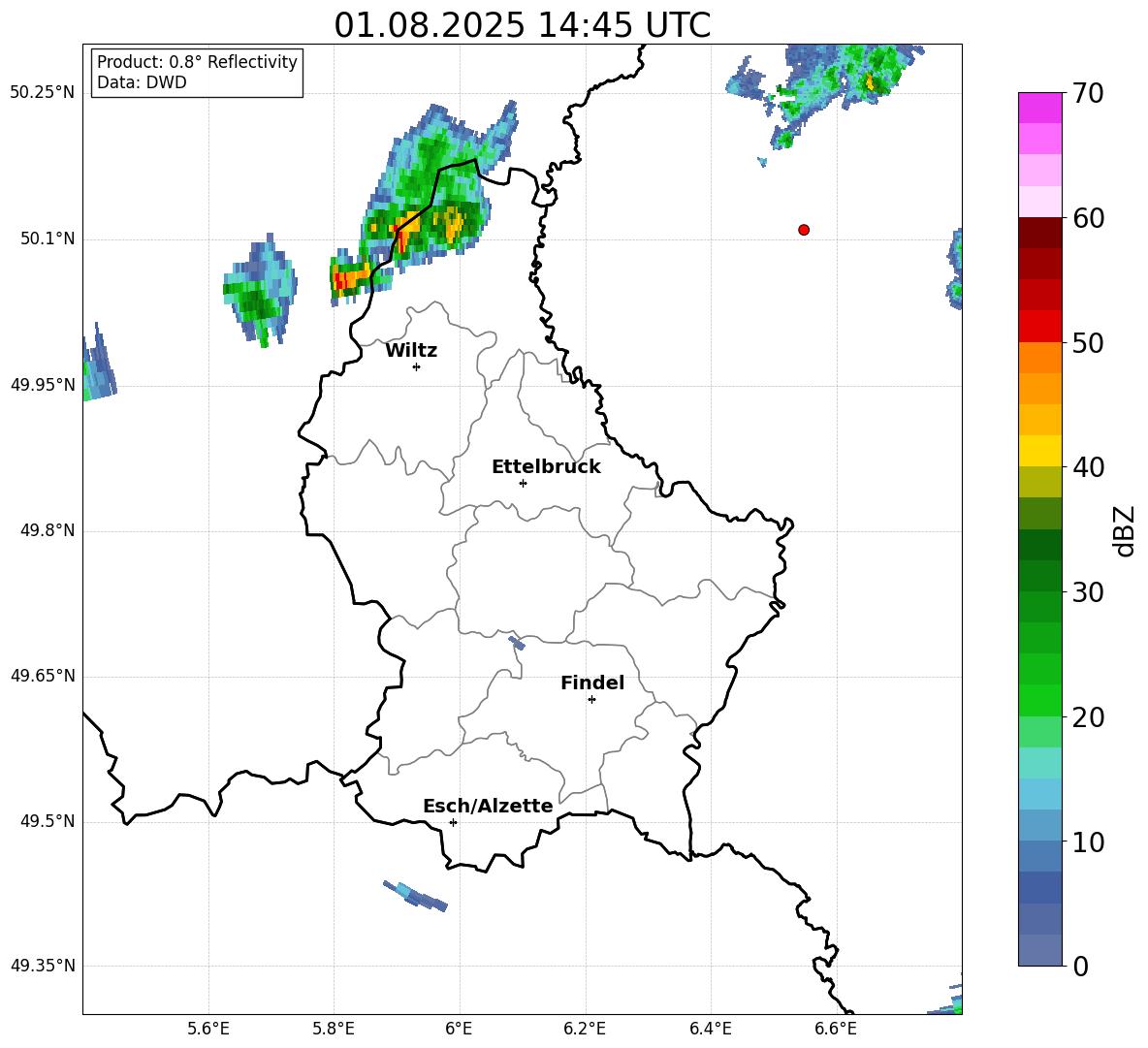Click the 50.1°N latitude label
This screenshot has height=1048, width=1148.
coord(48,239)
